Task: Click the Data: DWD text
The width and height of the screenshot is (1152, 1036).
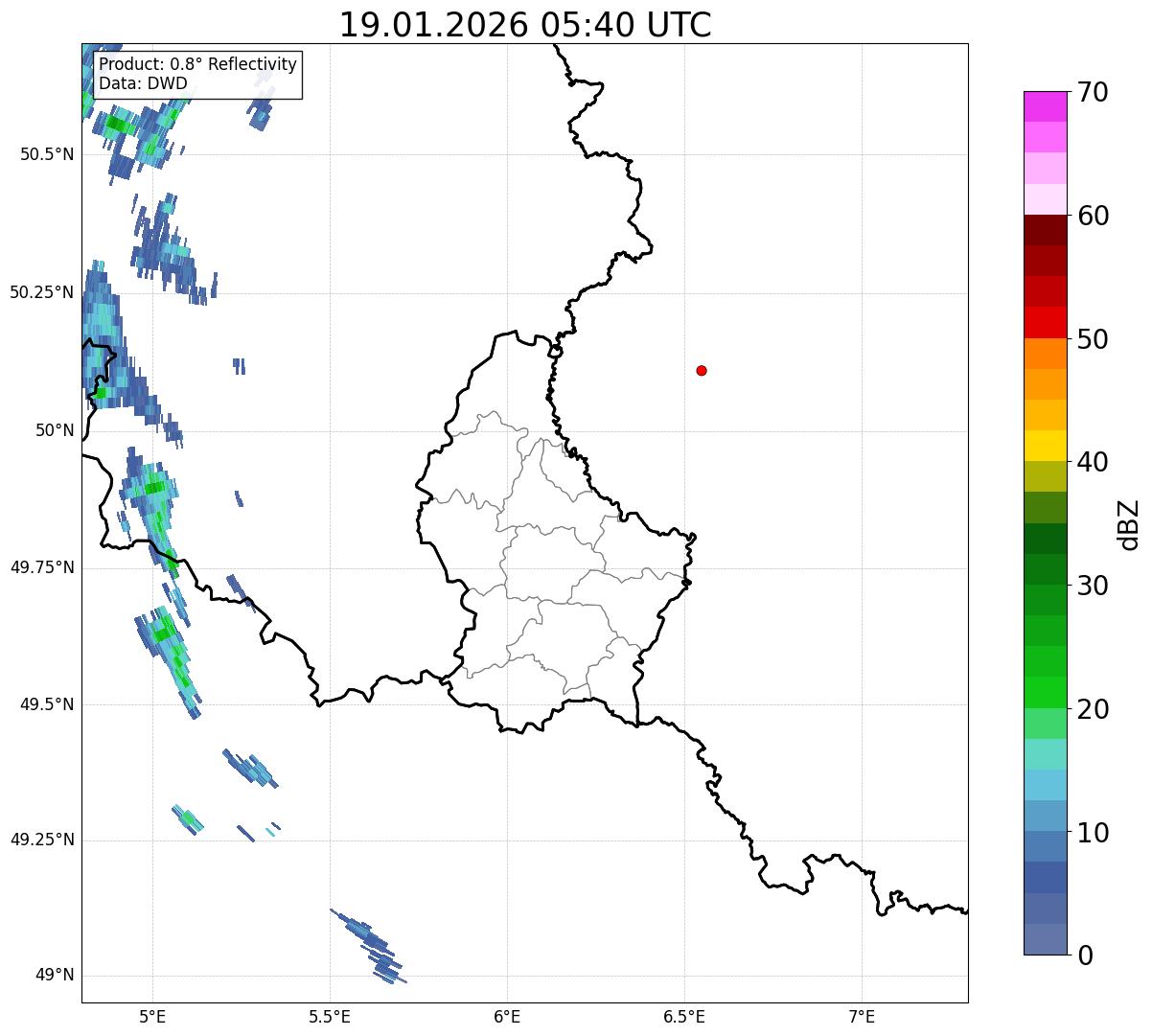Action: pos(143,83)
